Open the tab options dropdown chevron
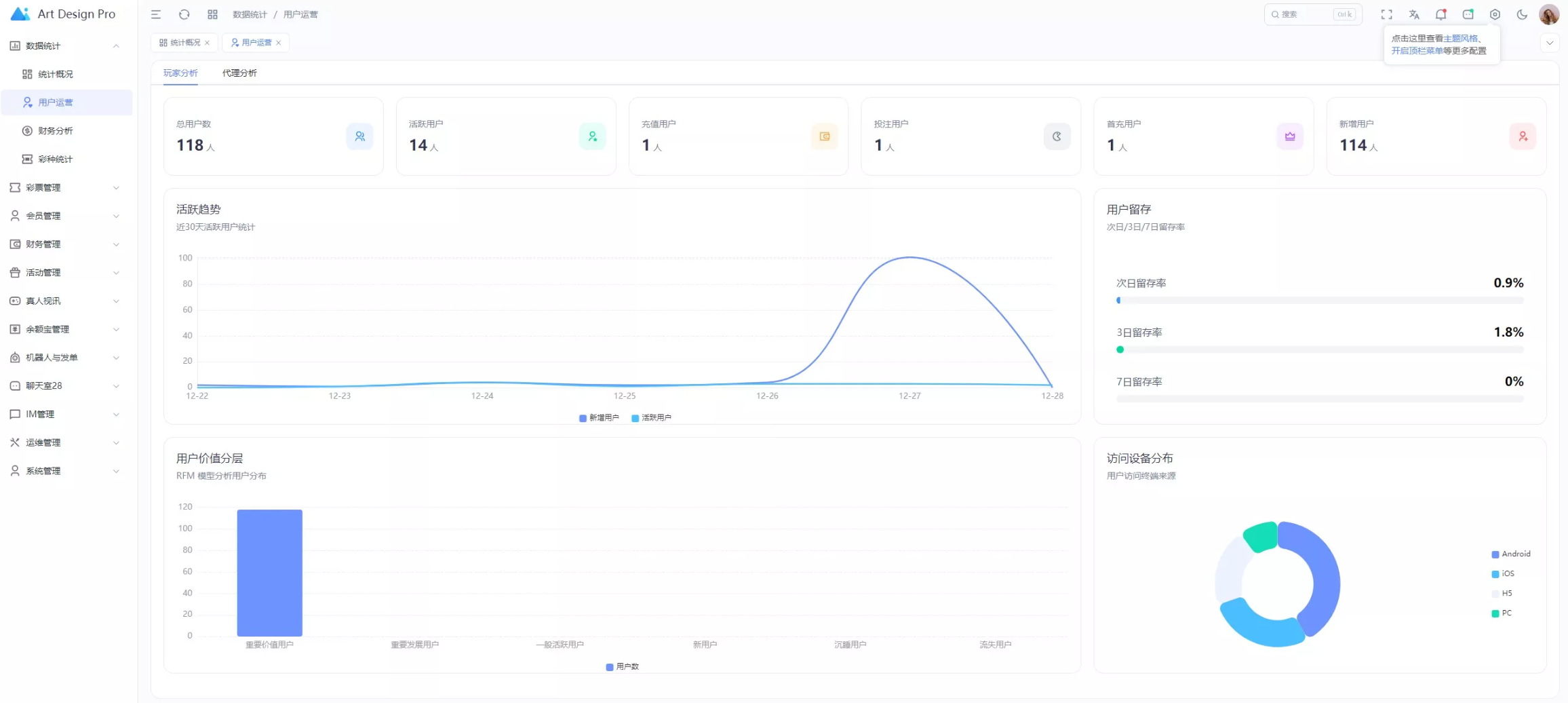 1549,43
